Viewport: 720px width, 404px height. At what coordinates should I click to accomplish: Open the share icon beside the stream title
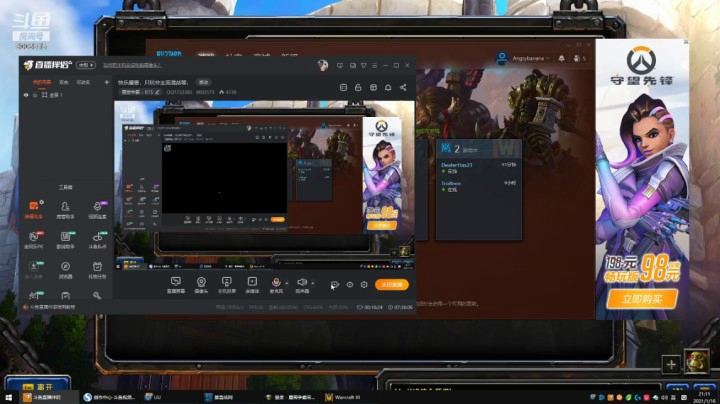403,87
